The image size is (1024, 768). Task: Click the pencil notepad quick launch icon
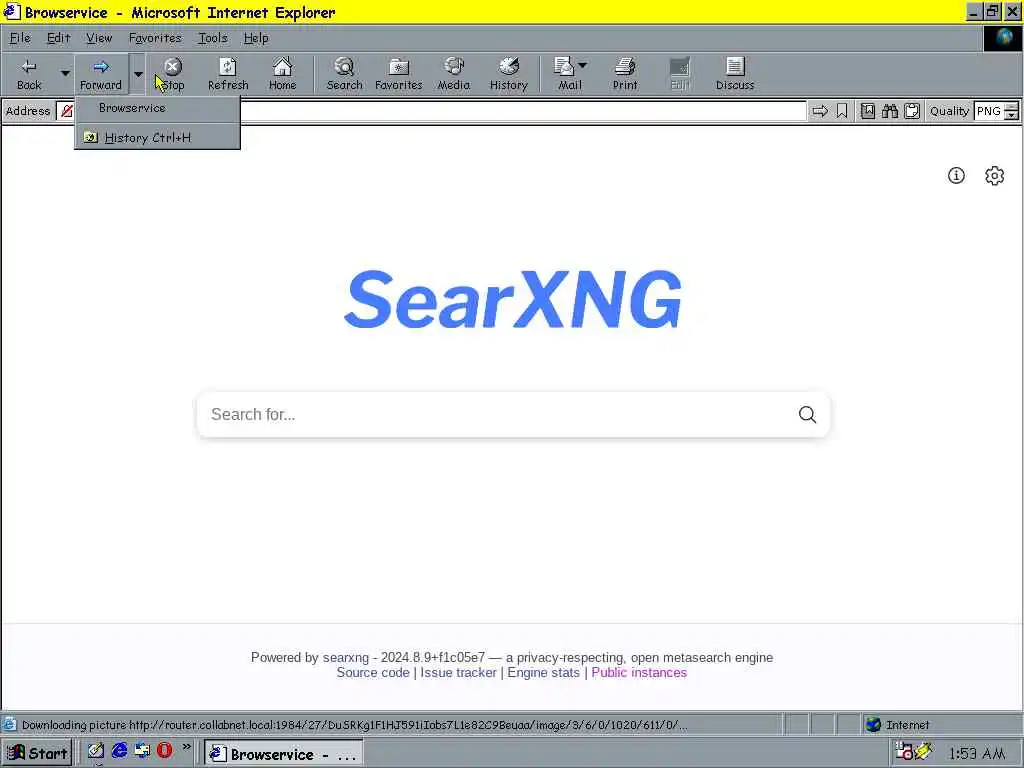(96, 750)
